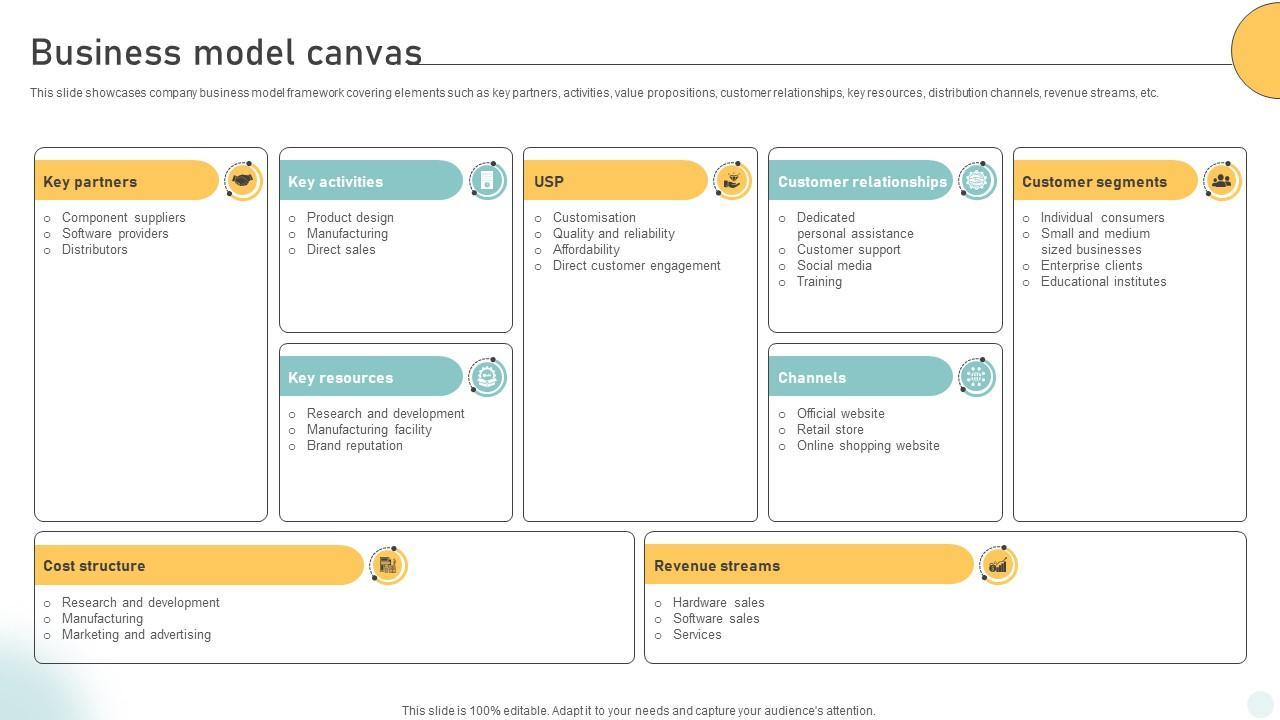Click the Customer support bullet
This screenshot has height=720, width=1280.
tap(848, 250)
